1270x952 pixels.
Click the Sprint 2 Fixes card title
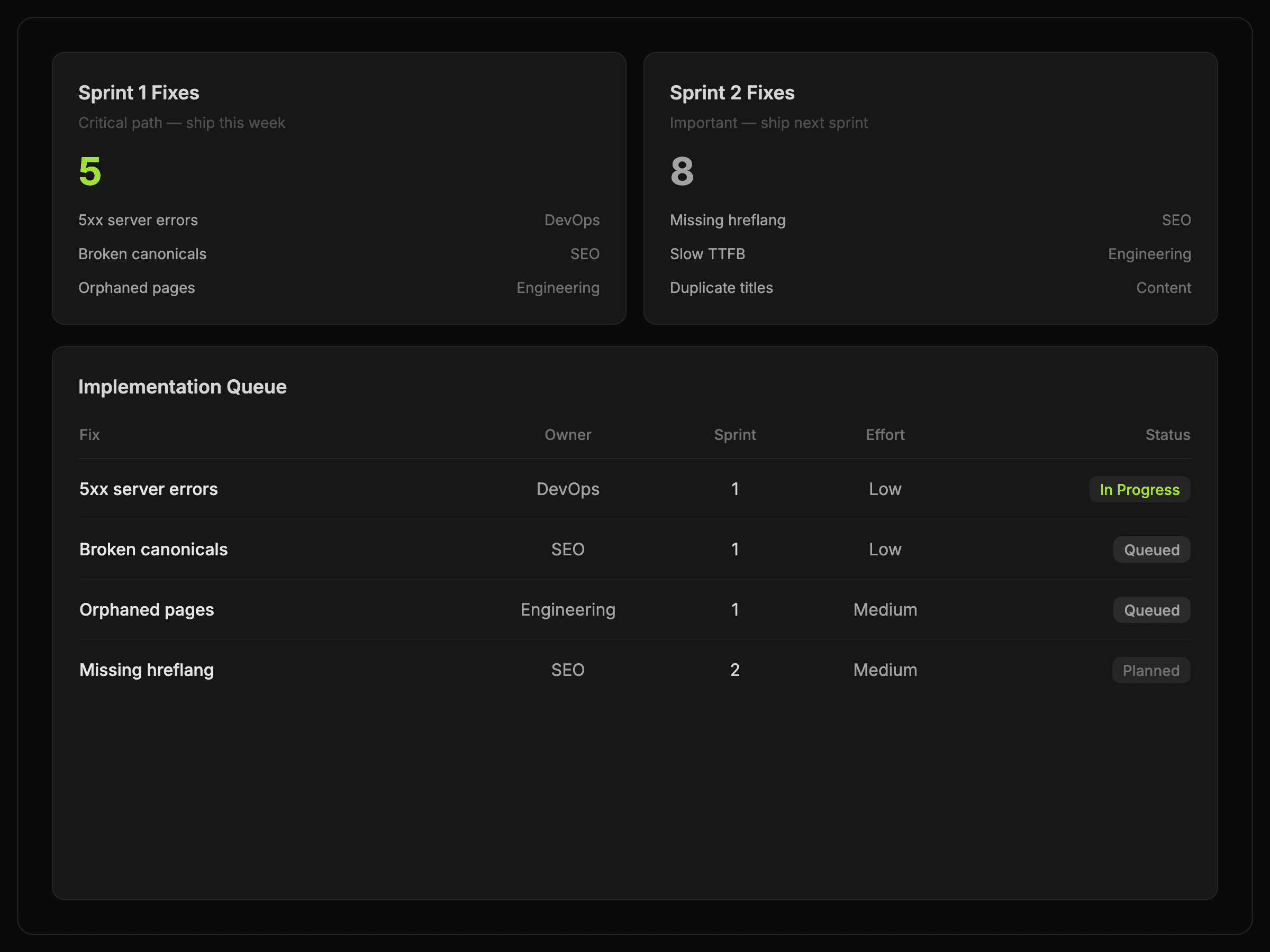[732, 93]
